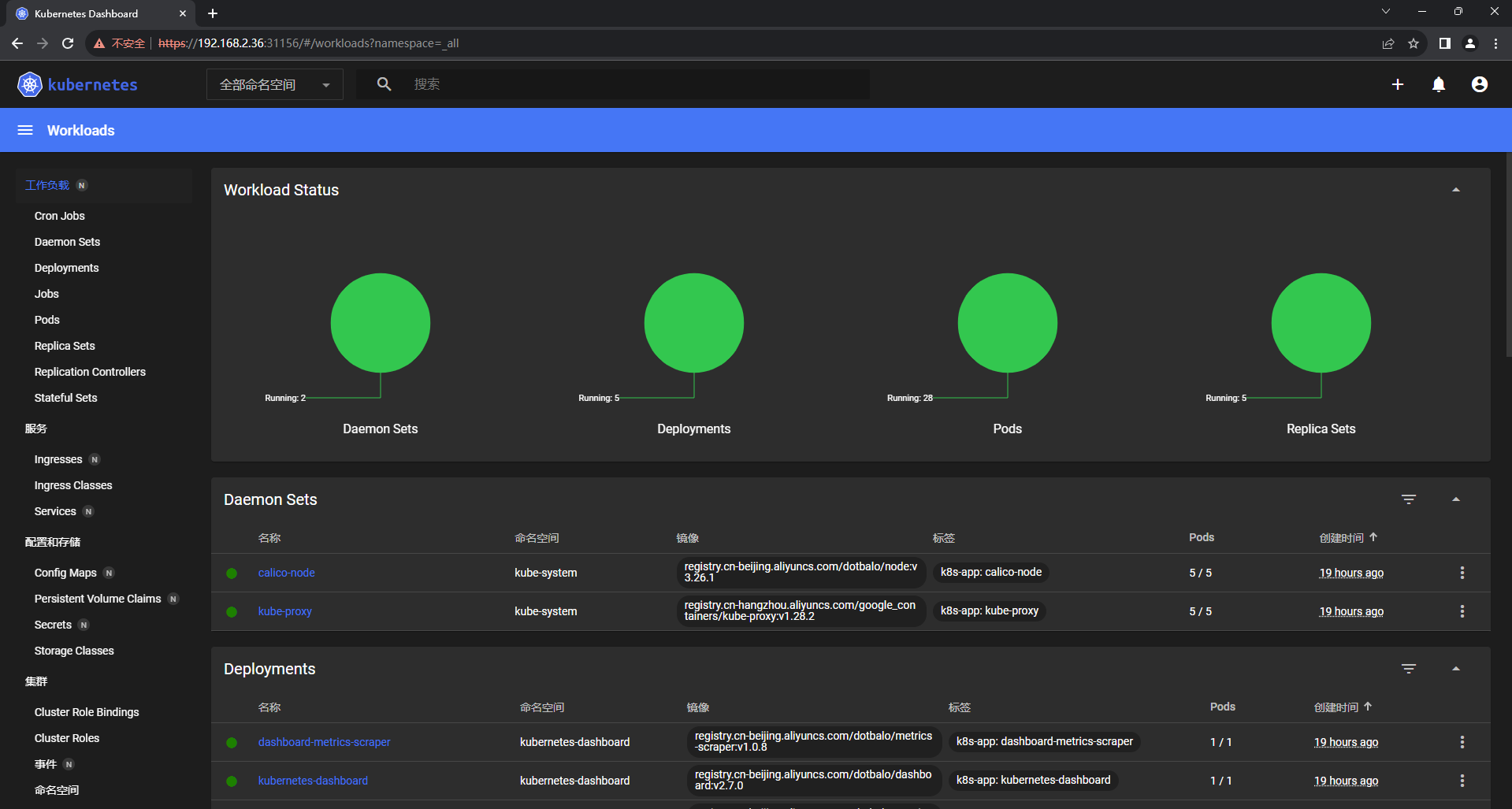The height and width of the screenshot is (809, 1512).
Task: Open Pods in sidebar
Action: [46, 320]
